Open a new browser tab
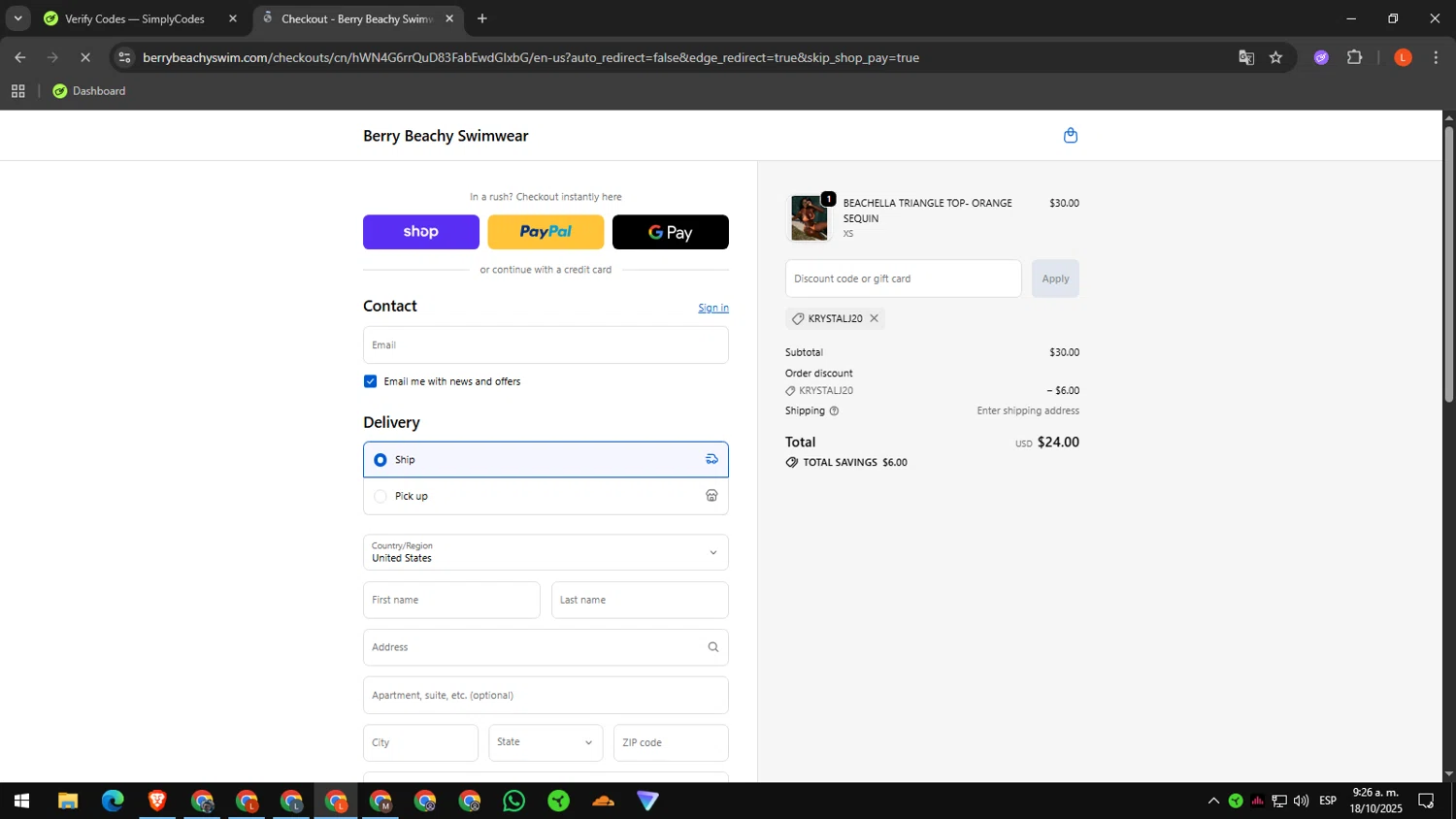This screenshot has width=1456, height=819. click(482, 18)
